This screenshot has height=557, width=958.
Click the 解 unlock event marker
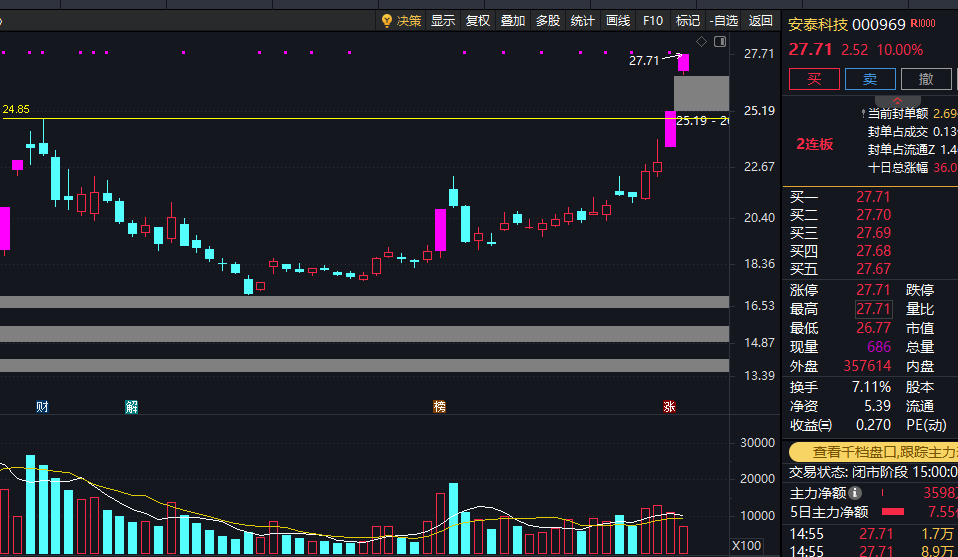(x=131, y=407)
